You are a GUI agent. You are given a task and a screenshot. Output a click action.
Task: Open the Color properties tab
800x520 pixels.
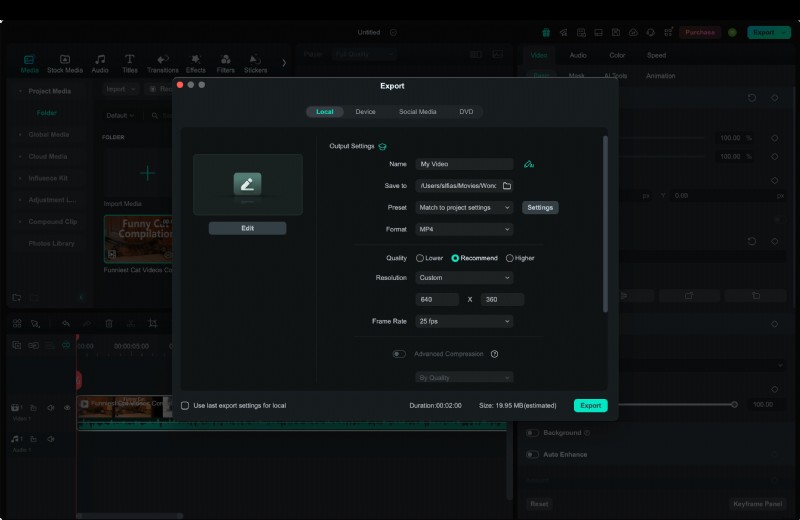[x=617, y=55]
